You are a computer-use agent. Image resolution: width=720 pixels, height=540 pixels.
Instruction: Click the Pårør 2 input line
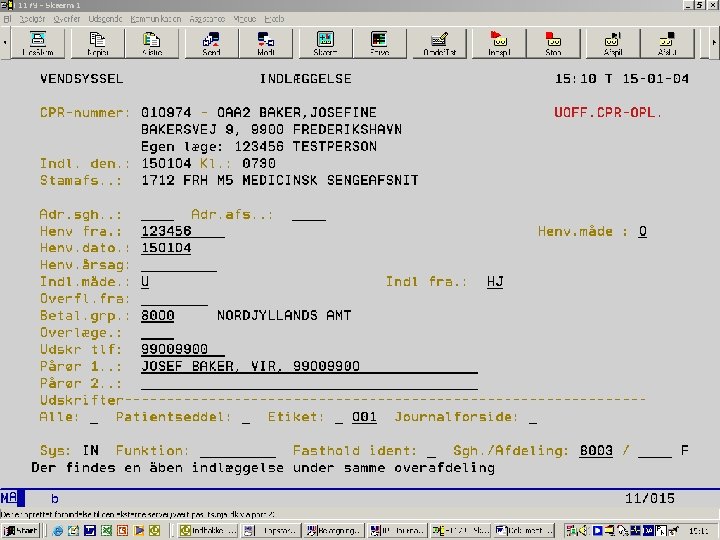point(309,383)
